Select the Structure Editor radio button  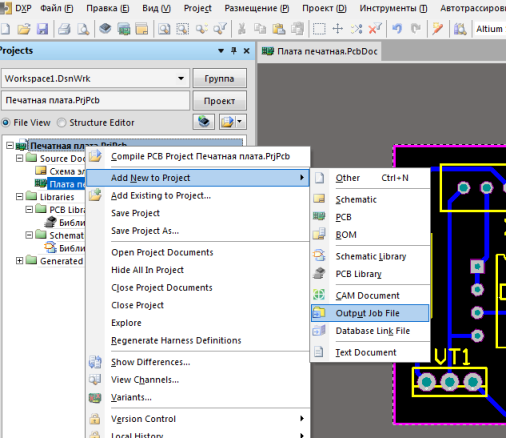click(61, 123)
